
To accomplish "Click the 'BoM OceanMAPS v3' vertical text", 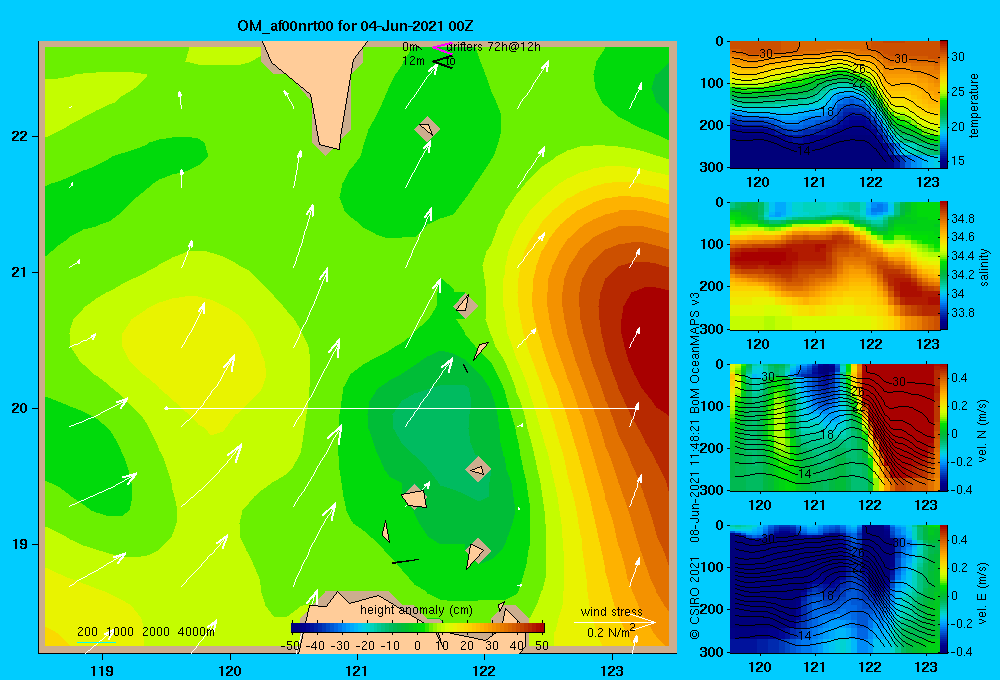I will coord(695,353).
